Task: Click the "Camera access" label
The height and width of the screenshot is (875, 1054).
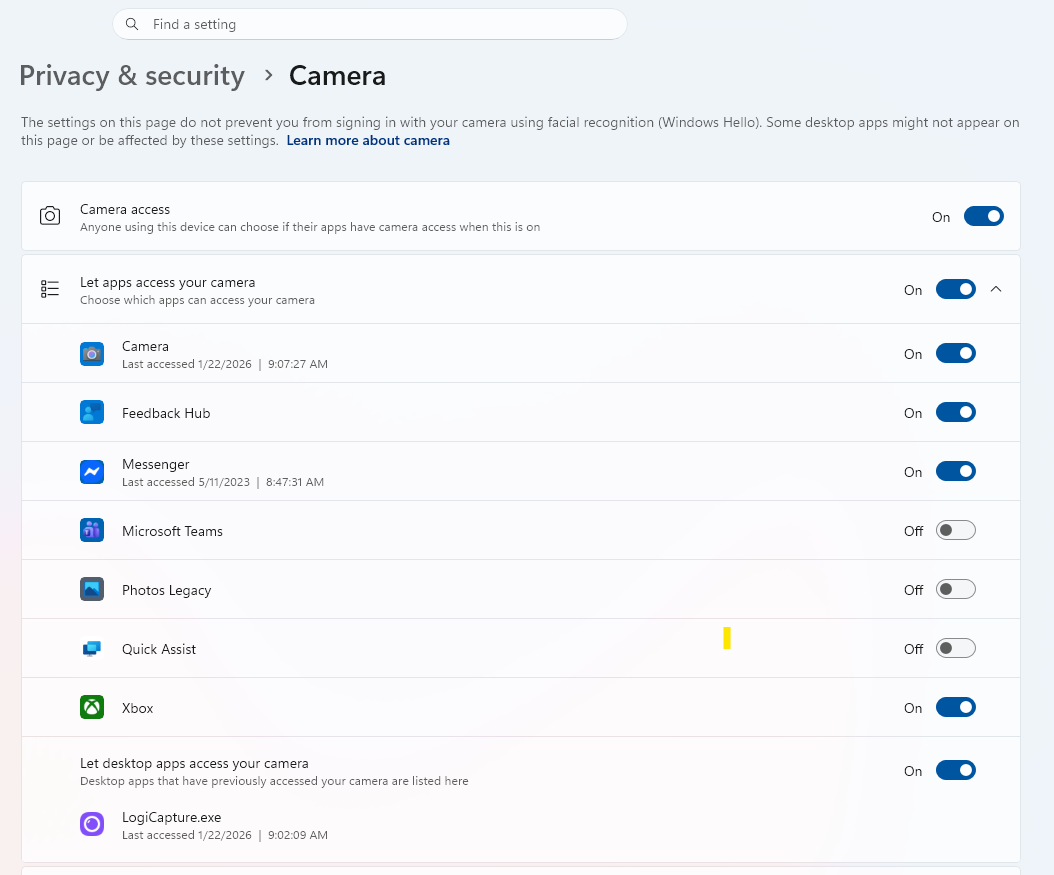Action: pos(125,209)
